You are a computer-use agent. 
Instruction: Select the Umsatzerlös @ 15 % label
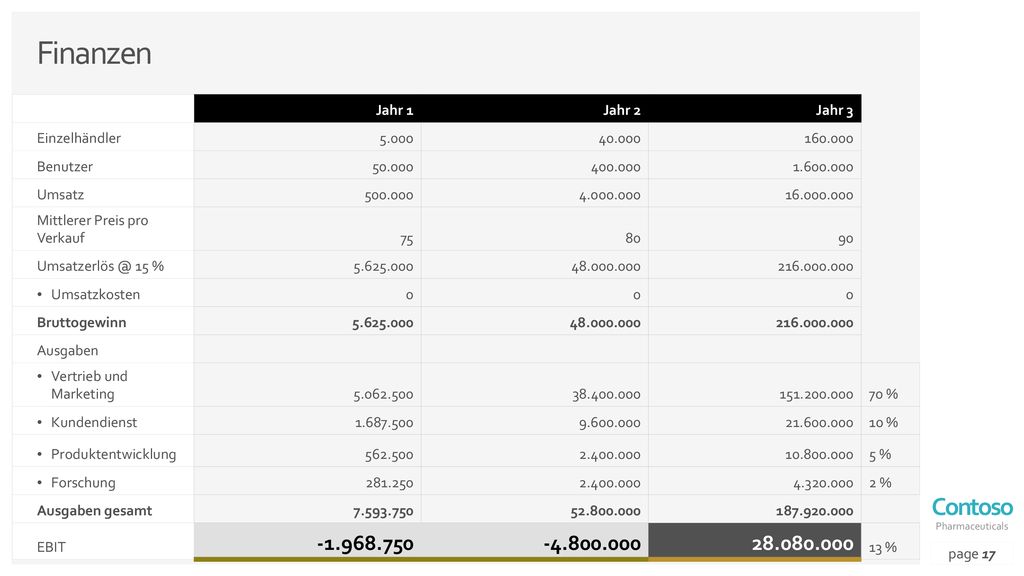[100, 266]
